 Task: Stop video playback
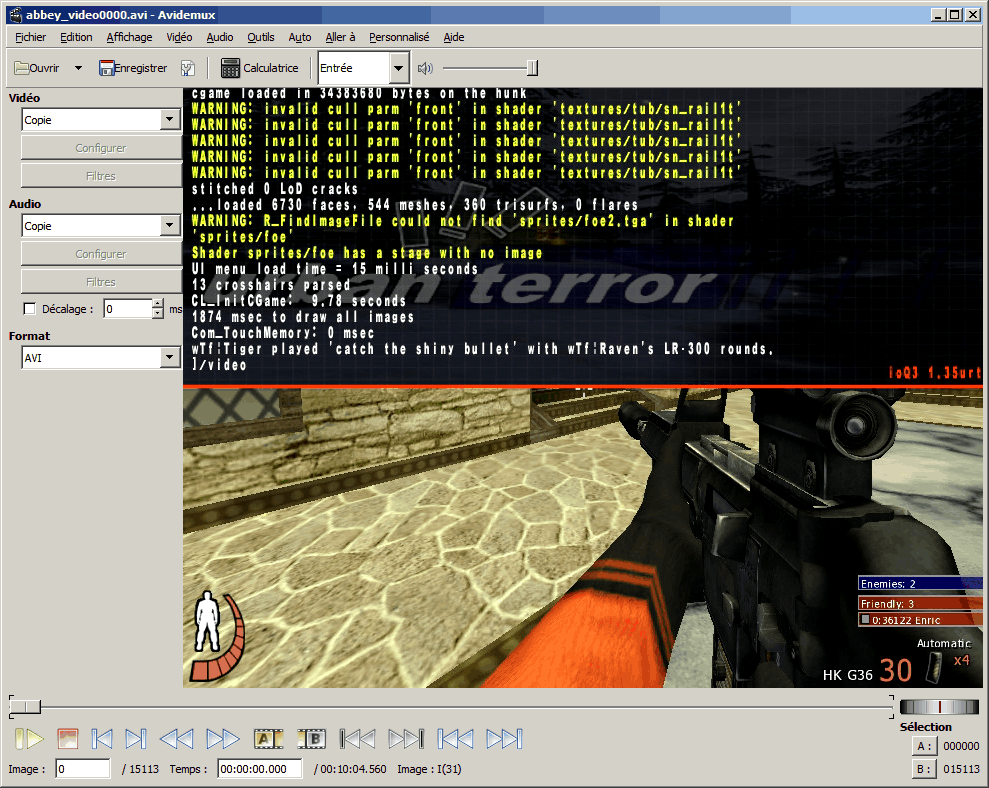pyautogui.click(x=67, y=739)
